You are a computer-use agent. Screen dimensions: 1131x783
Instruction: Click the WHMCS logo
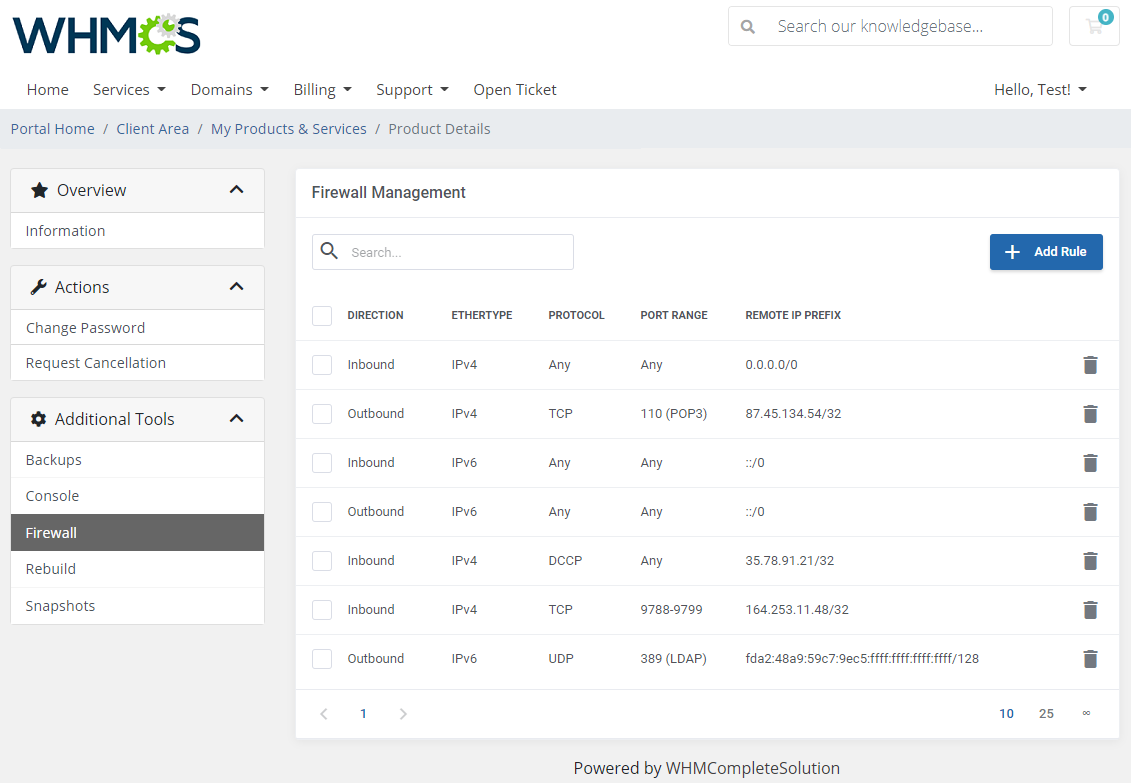105,33
